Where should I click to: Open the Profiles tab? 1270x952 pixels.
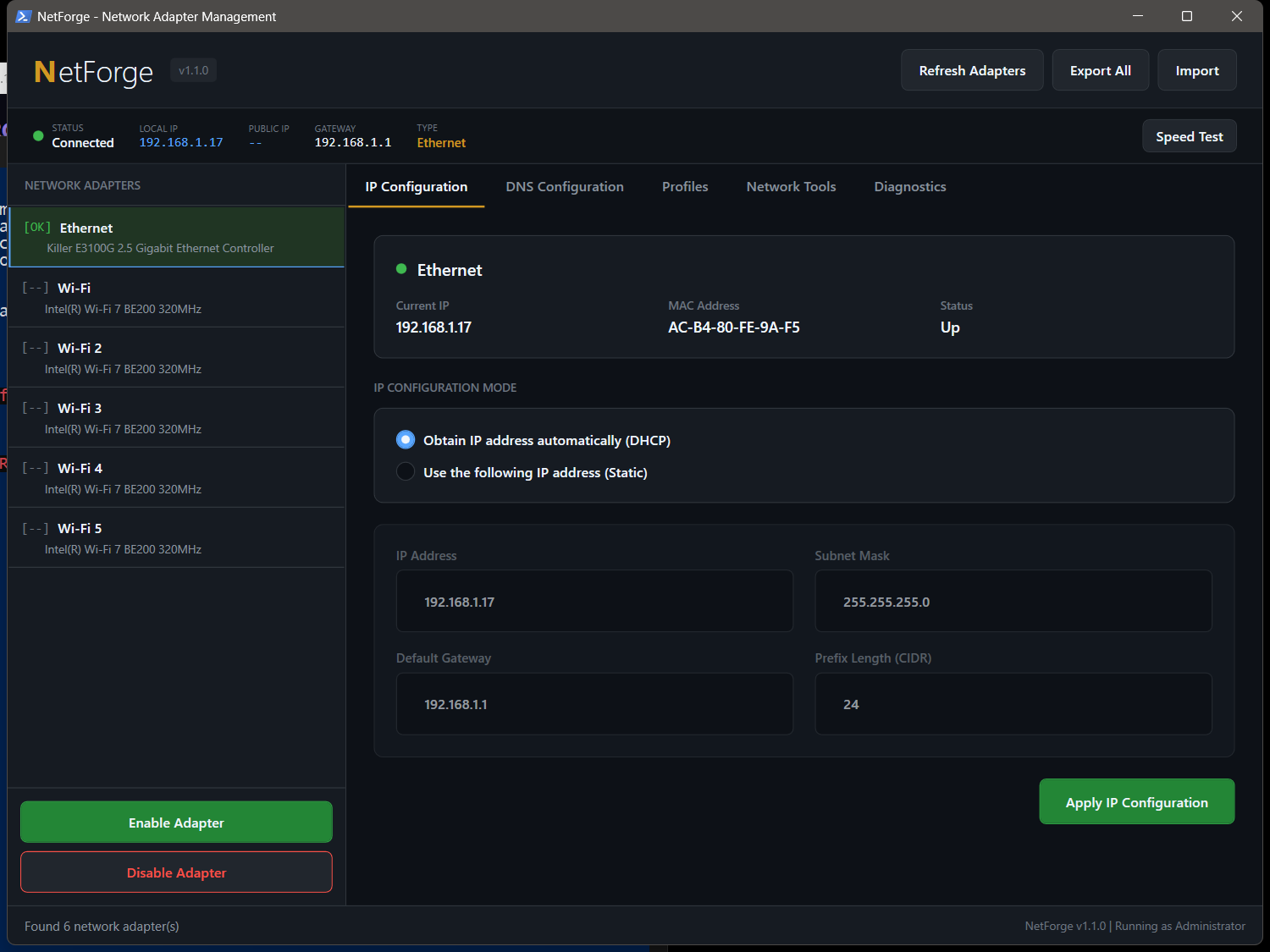coord(685,186)
